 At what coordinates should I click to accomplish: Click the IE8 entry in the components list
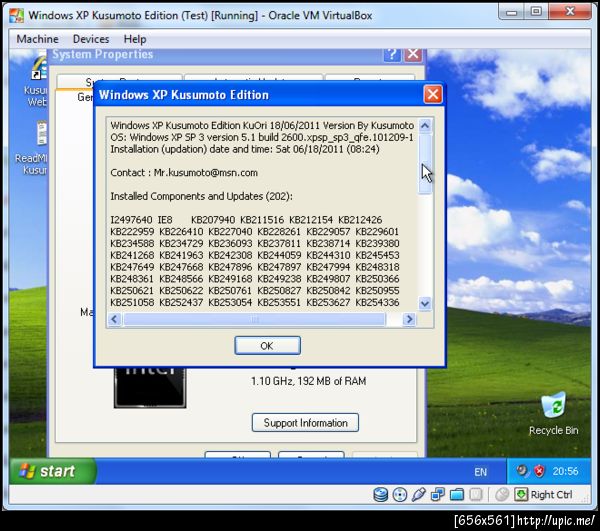(x=165, y=220)
